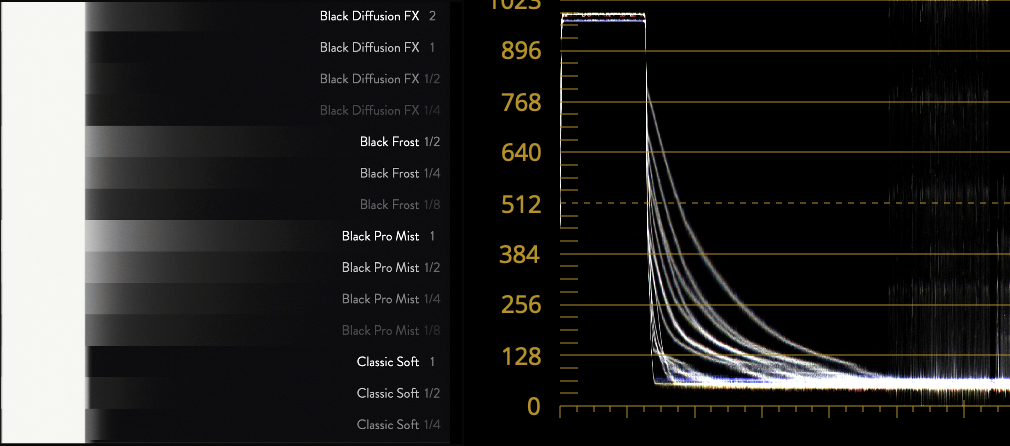Choose the Black Pro Mist 1 label

coord(389,237)
